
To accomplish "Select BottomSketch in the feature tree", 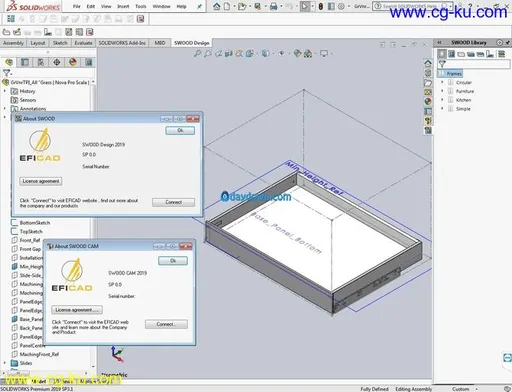I will (x=35, y=223).
